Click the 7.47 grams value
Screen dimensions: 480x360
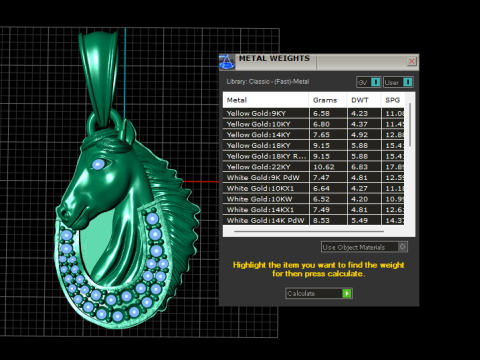(x=321, y=177)
